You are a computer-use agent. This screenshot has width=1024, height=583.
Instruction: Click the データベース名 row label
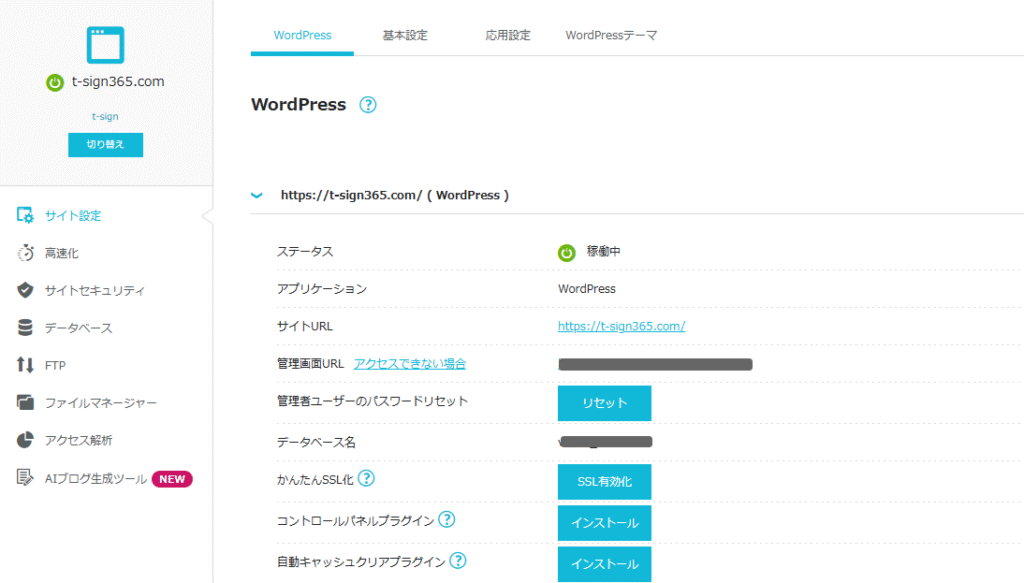(x=316, y=442)
